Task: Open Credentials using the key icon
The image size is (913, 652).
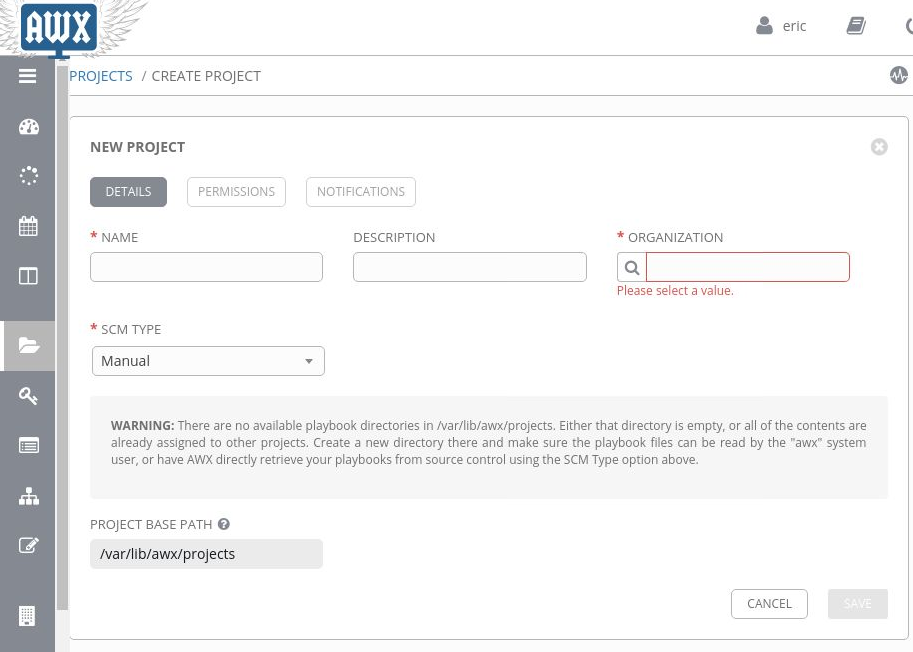Action: [28, 396]
